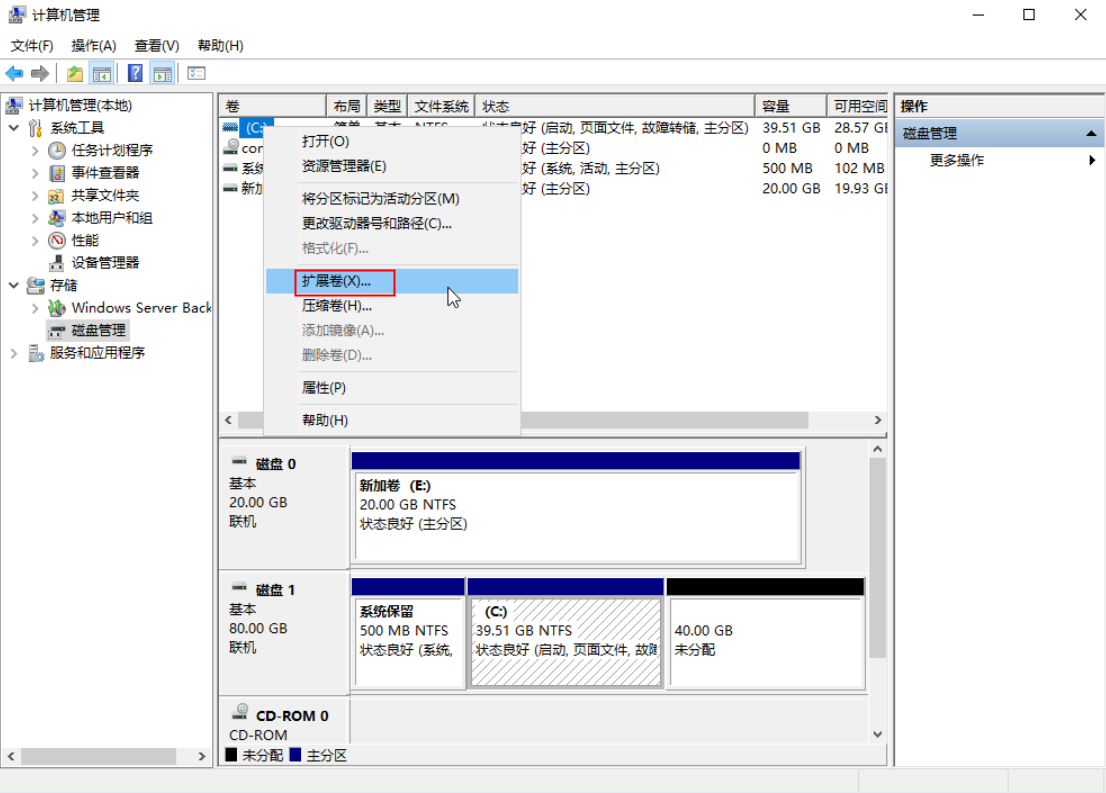Collapse the 存储 tree node
Viewport: 1106px width, 793px height.
[14, 285]
